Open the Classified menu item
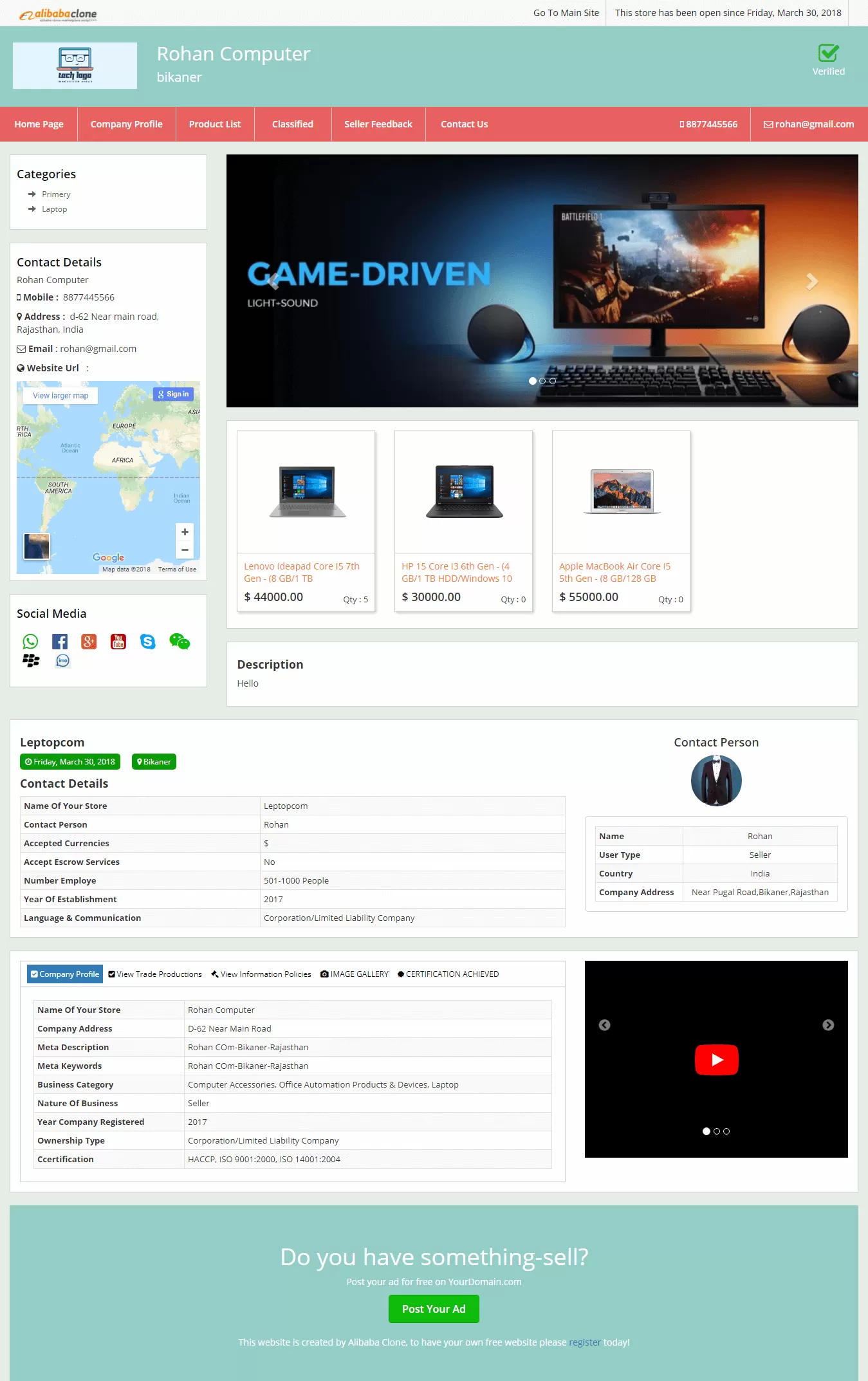Image resolution: width=868 pixels, height=1381 pixels. pos(293,124)
